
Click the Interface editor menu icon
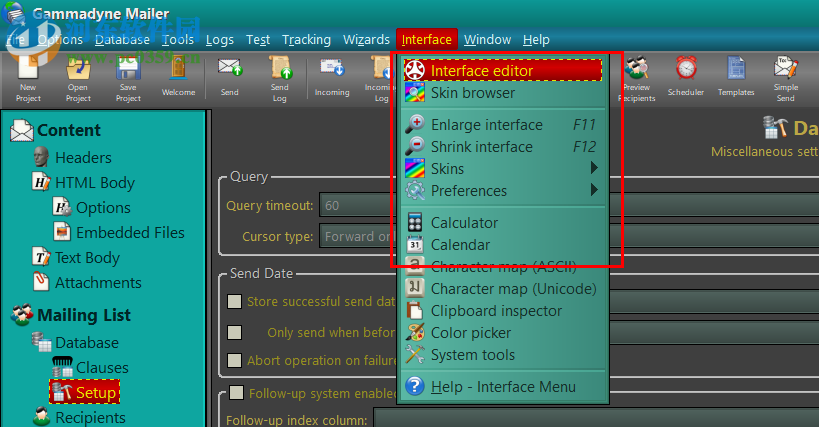coord(415,70)
